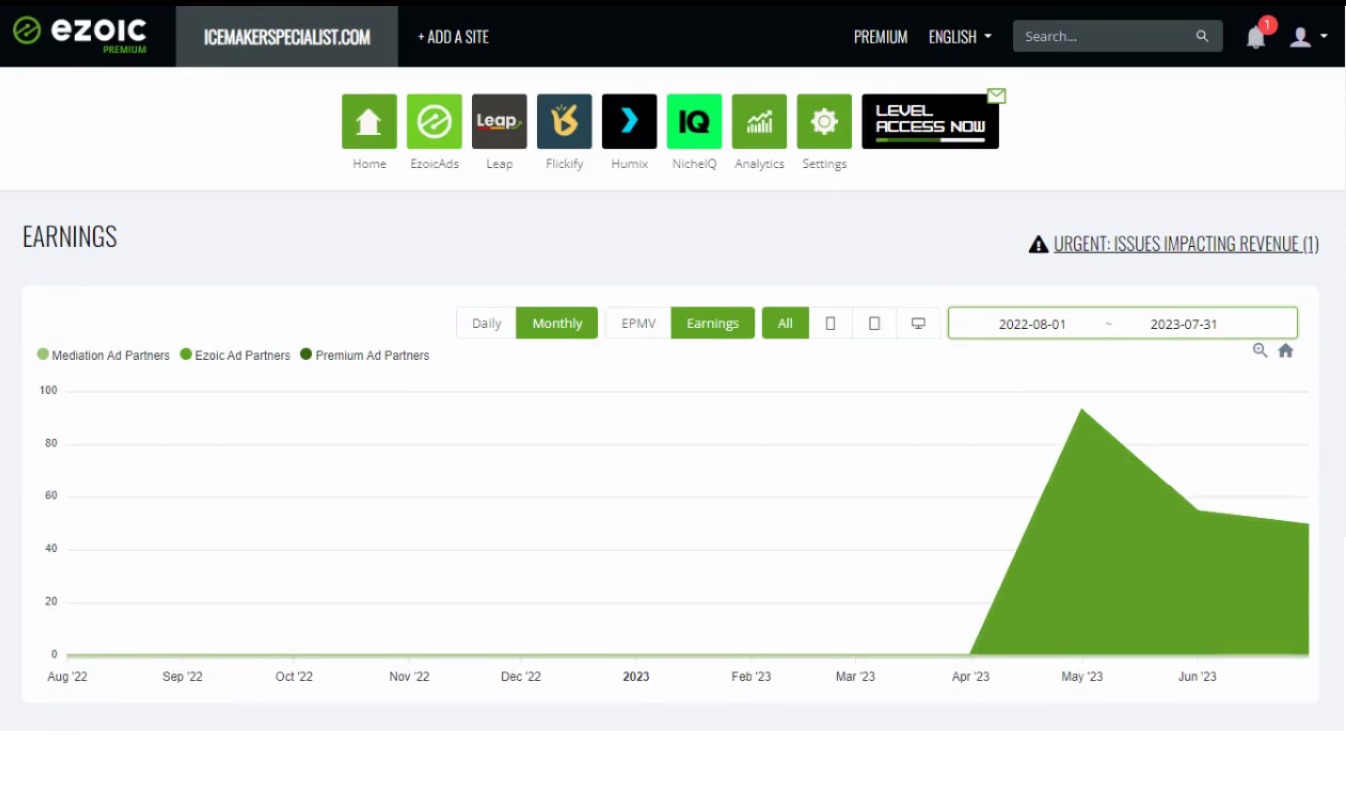Launch the Leap app icon
Screen dimensions: 1346x796
coord(499,122)
